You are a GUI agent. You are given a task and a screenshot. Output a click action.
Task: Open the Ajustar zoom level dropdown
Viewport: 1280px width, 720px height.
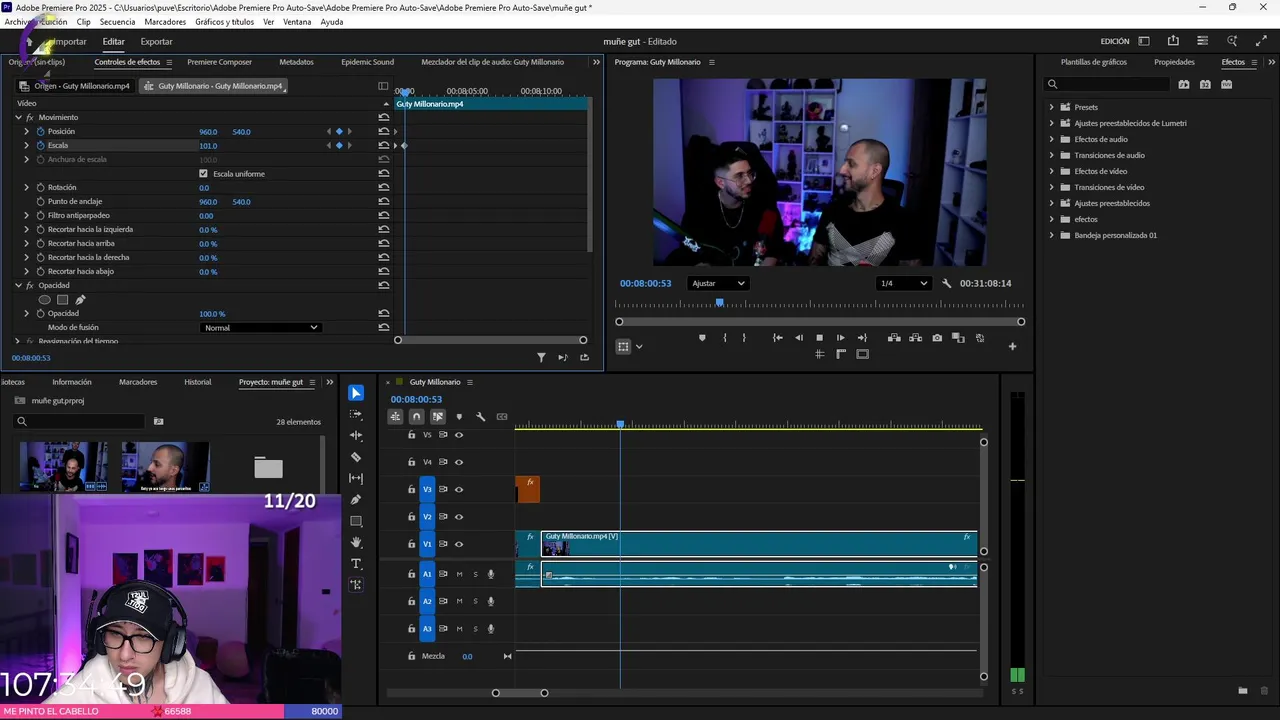click(718, 283)
